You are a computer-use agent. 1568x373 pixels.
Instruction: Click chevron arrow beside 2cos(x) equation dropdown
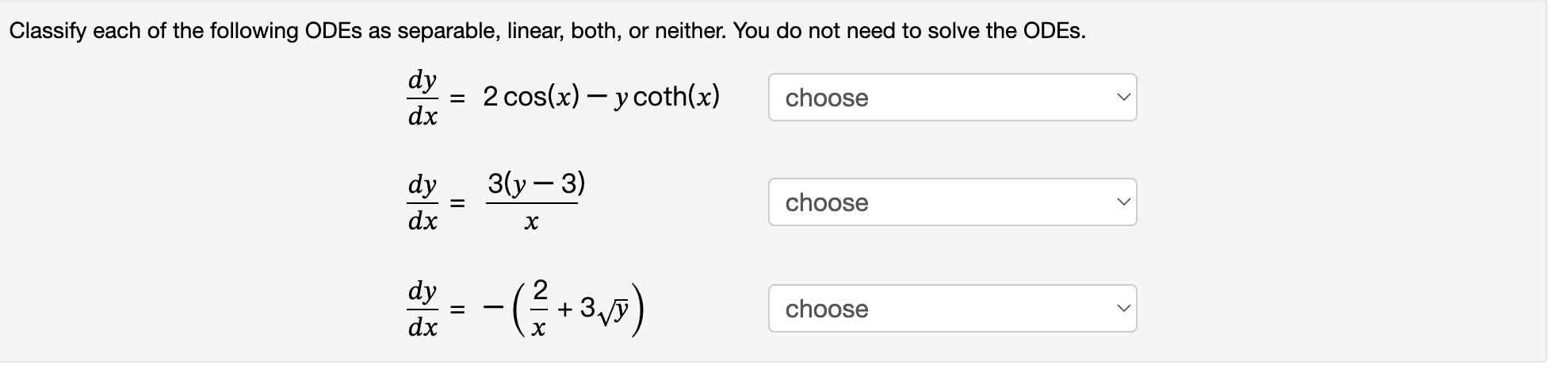tap(1121, 98)
